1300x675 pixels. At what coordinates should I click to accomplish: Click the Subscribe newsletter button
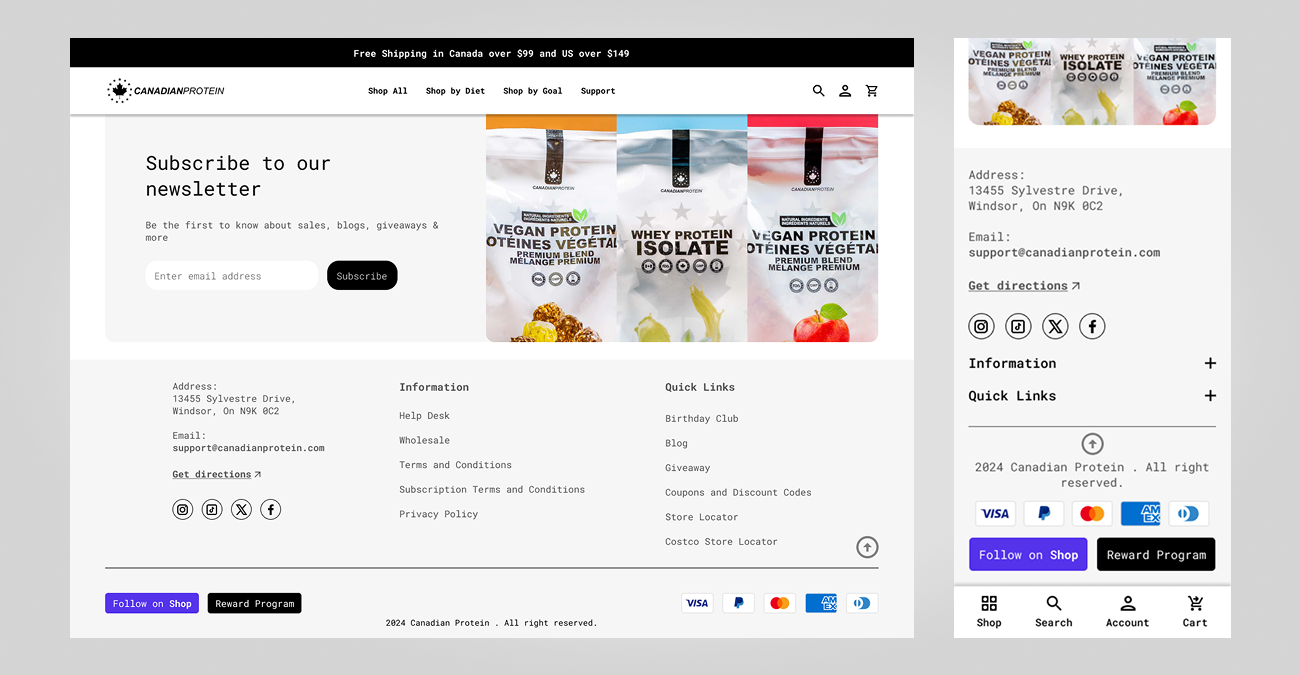[362, 276]
